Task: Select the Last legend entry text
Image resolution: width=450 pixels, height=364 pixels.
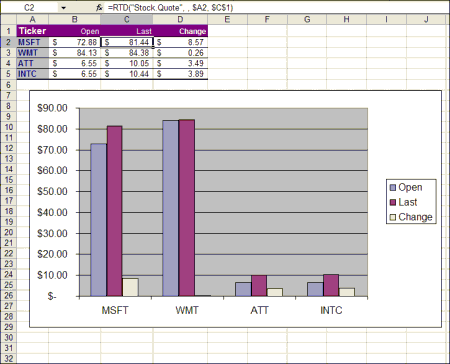Action: 408,202
